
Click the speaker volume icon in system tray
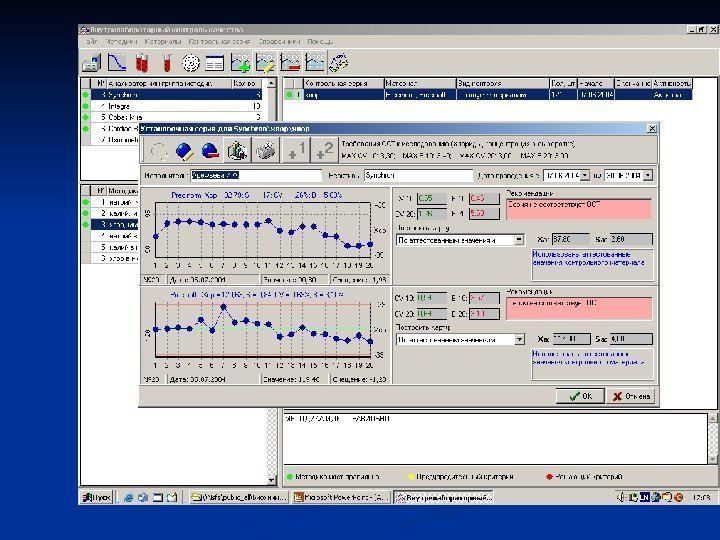[621, 497]
